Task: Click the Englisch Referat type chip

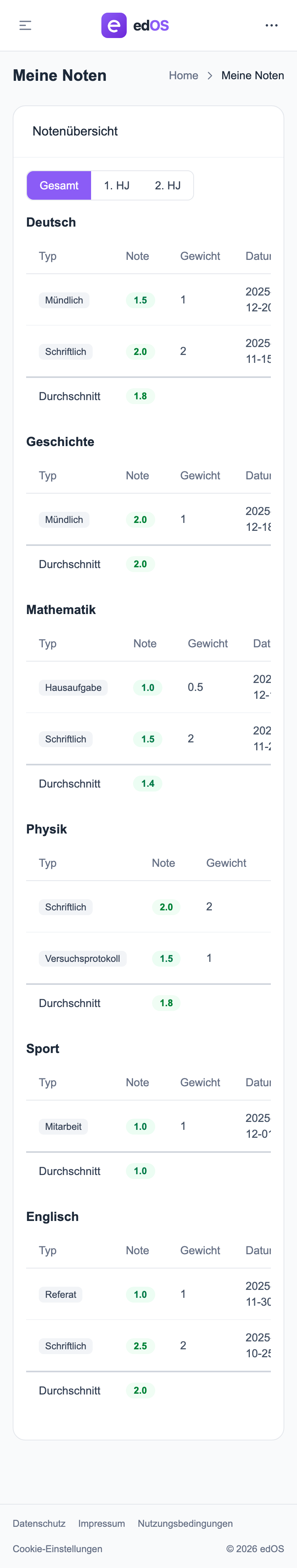Action: pos(60,1295)
